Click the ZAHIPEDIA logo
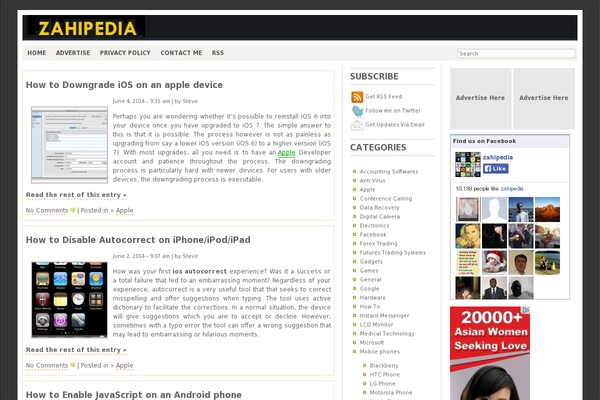The width and height of the screenshot is (600, 400). 87,28
